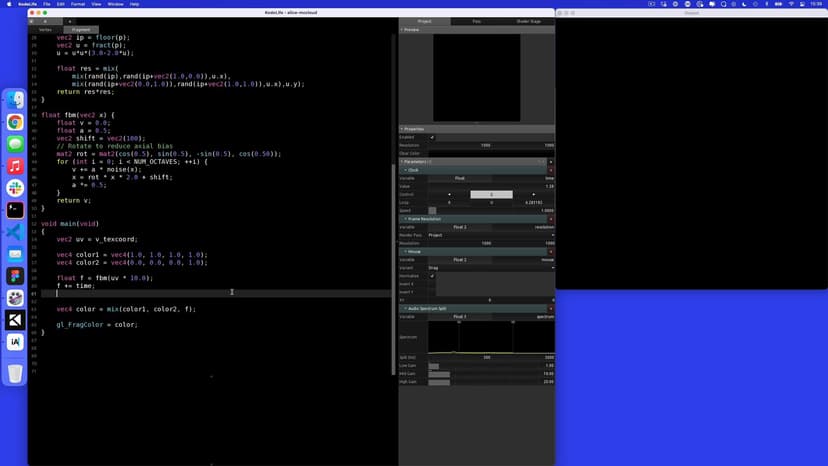Open the Render Pass Project dropdown
This screenshot has width=828, height=466.
490,235
